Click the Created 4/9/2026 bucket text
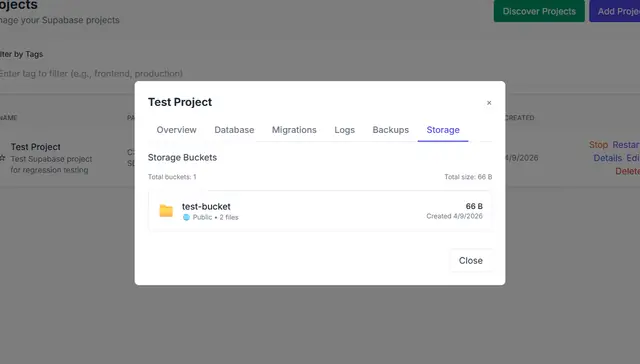This screenshot has width=640, height=364. point(454,216)
